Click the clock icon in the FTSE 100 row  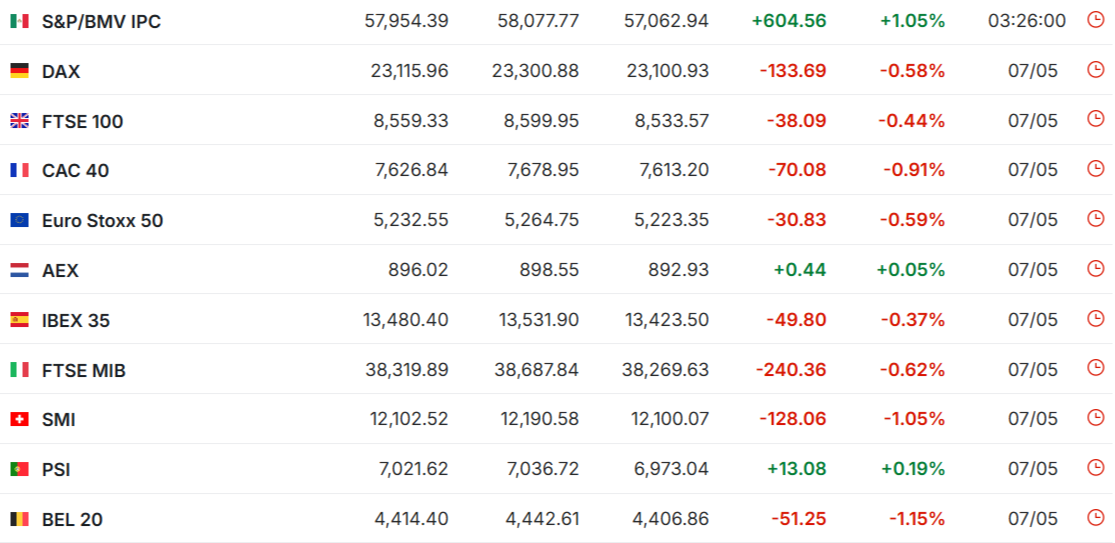(1096, 119)
